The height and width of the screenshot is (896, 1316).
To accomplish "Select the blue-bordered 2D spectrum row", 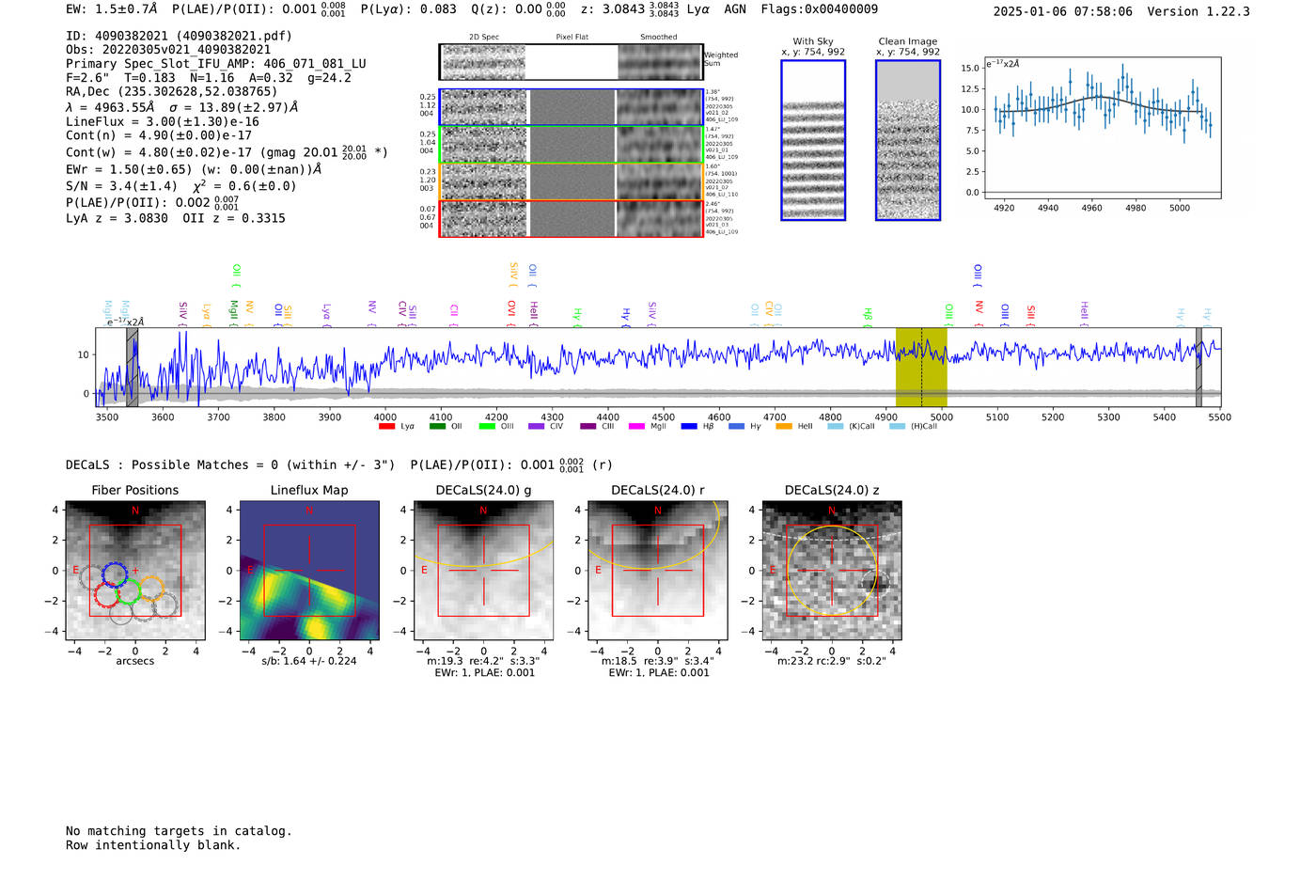I will tap(571, 107).
